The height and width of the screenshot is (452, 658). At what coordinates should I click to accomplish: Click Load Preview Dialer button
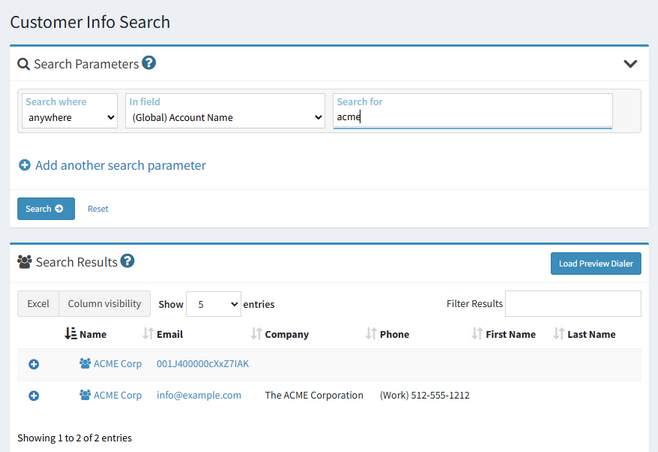595,264
